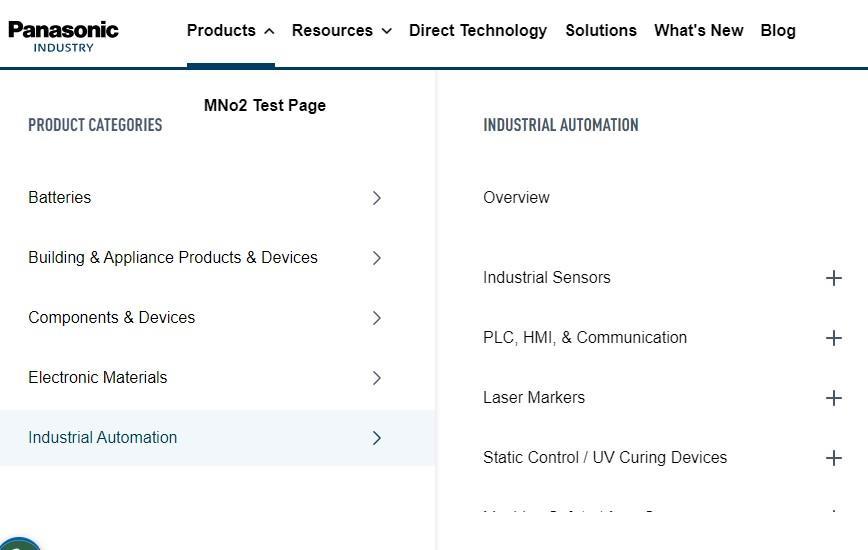Click the Components & Devices chevron arrow

tap(376, 318)
